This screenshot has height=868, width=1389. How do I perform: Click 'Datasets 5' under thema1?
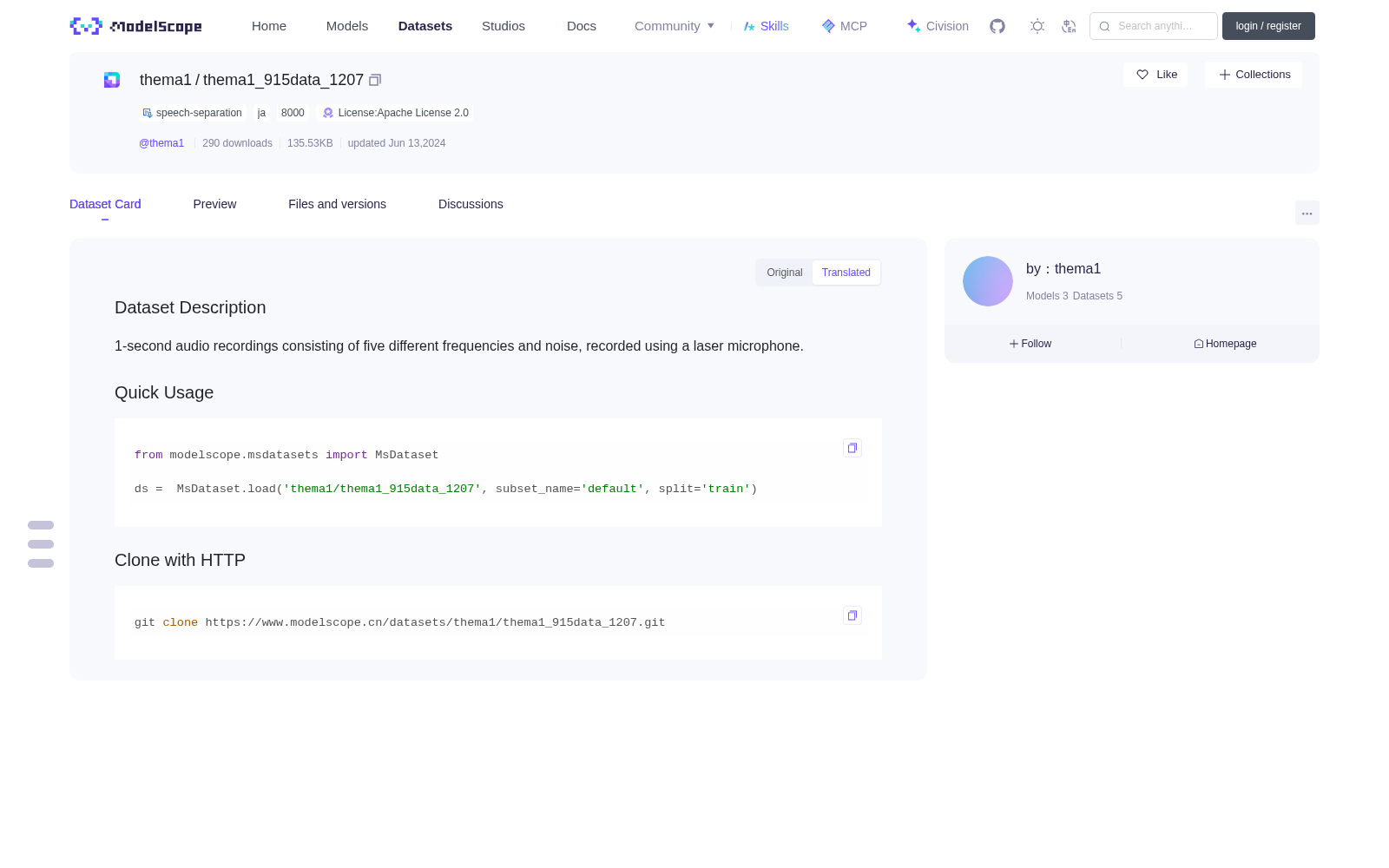tap(1097, 296)
